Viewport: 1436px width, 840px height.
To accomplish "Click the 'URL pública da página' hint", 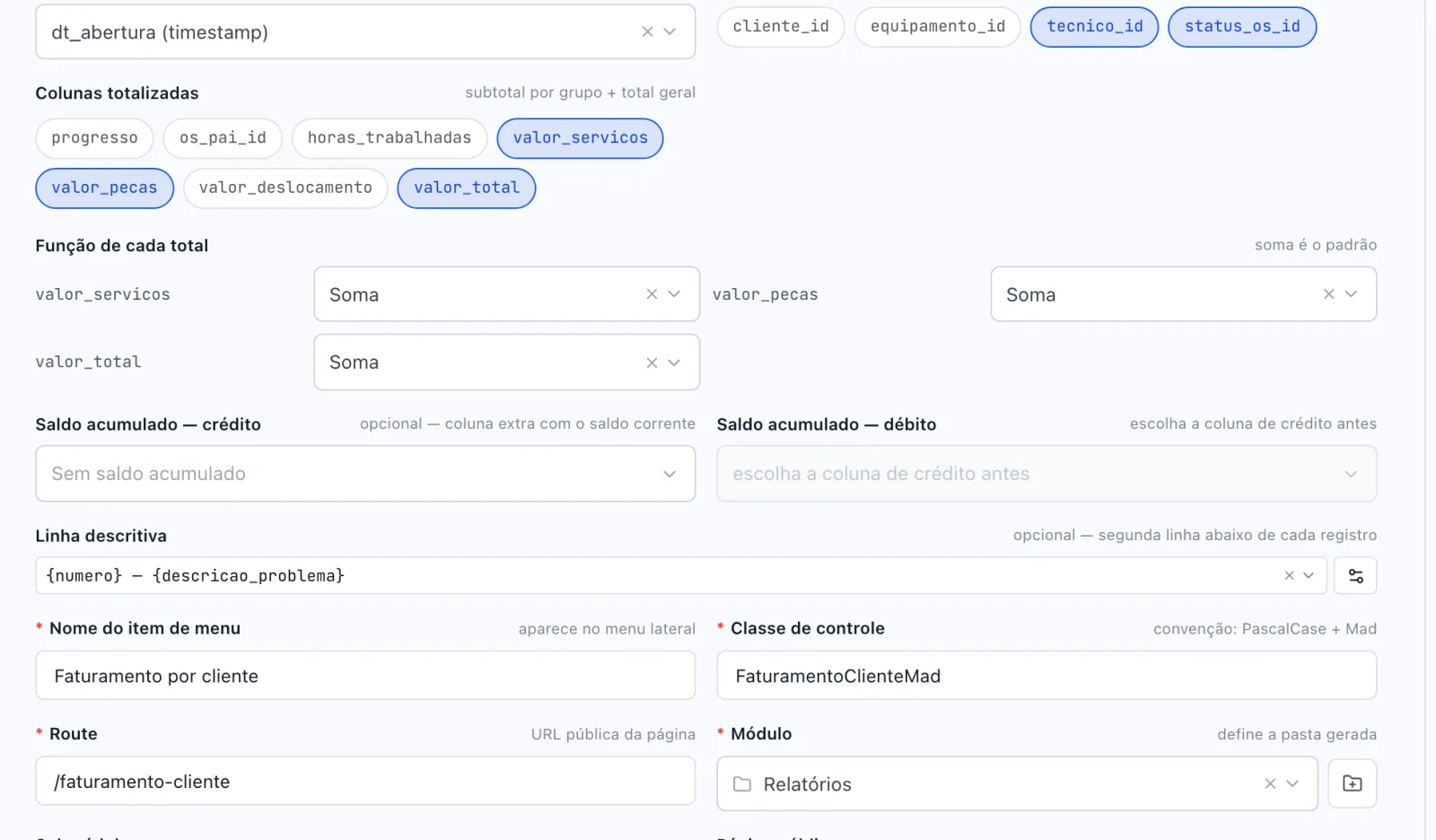I will [x=613, y=734].
